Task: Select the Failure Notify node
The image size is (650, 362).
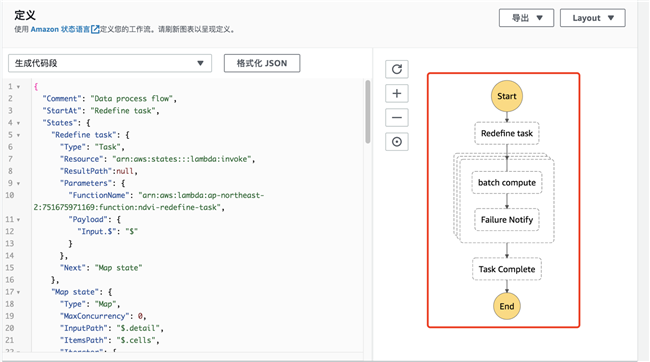Action: (x=507, y=220)
